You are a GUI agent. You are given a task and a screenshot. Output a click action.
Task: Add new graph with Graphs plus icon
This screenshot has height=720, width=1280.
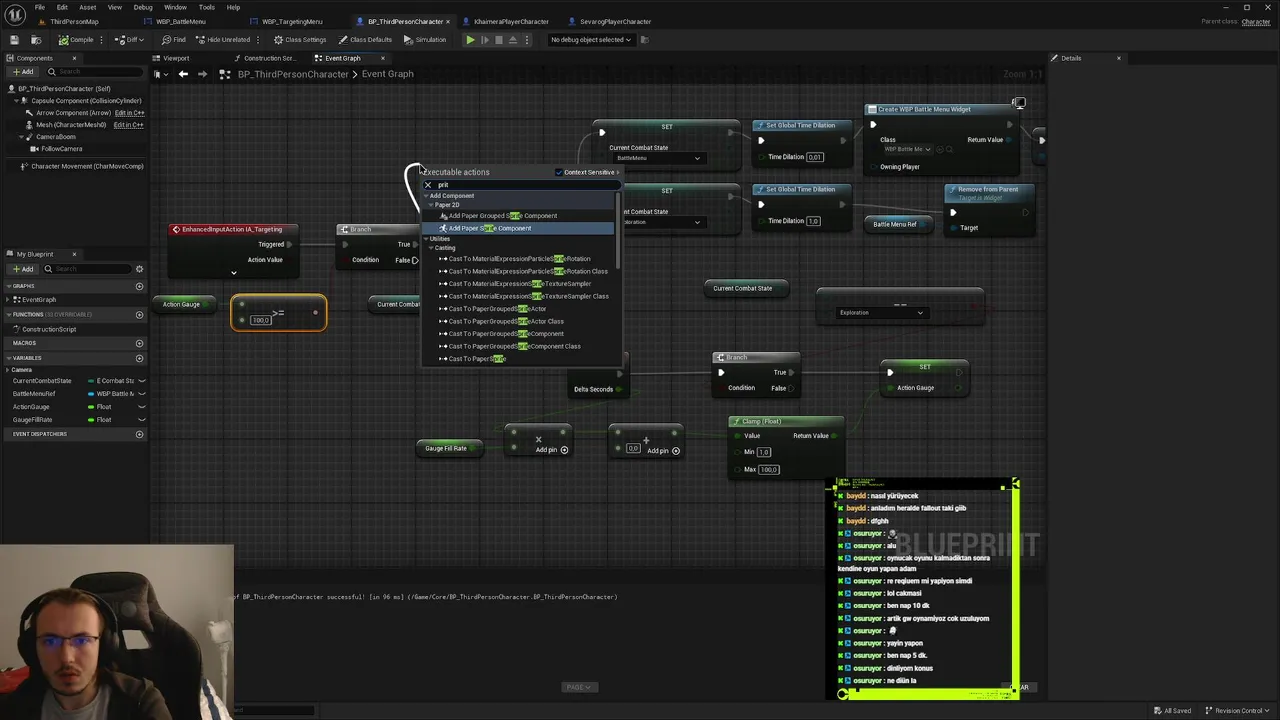tap(139, 286)
